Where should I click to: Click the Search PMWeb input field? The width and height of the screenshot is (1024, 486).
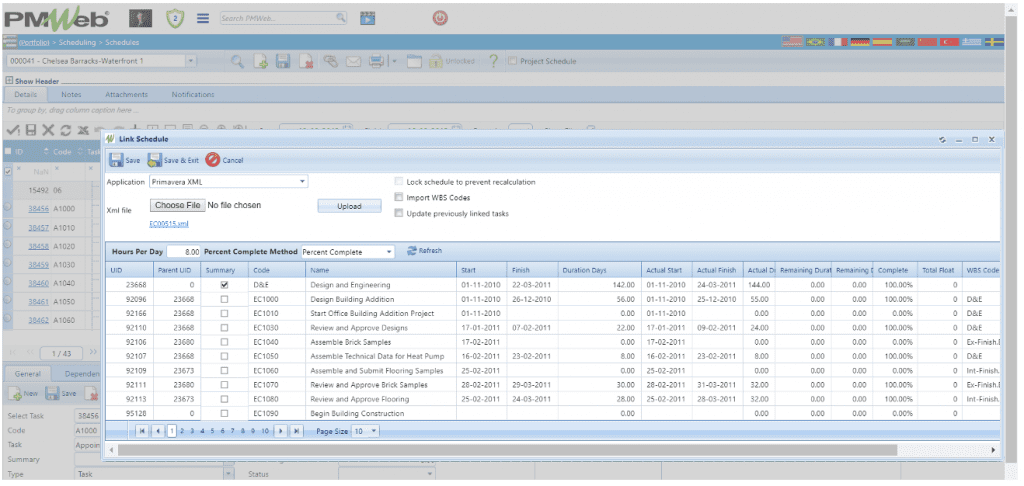click(x=278, y=18)
